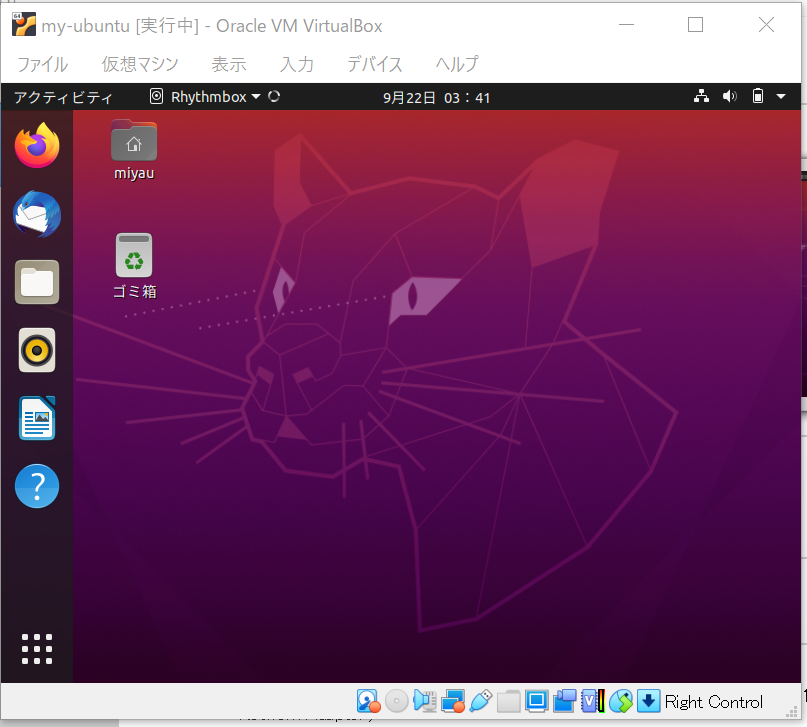Open the 仮想マシン menu
807x727 pixels.
(x=140, y=64)
